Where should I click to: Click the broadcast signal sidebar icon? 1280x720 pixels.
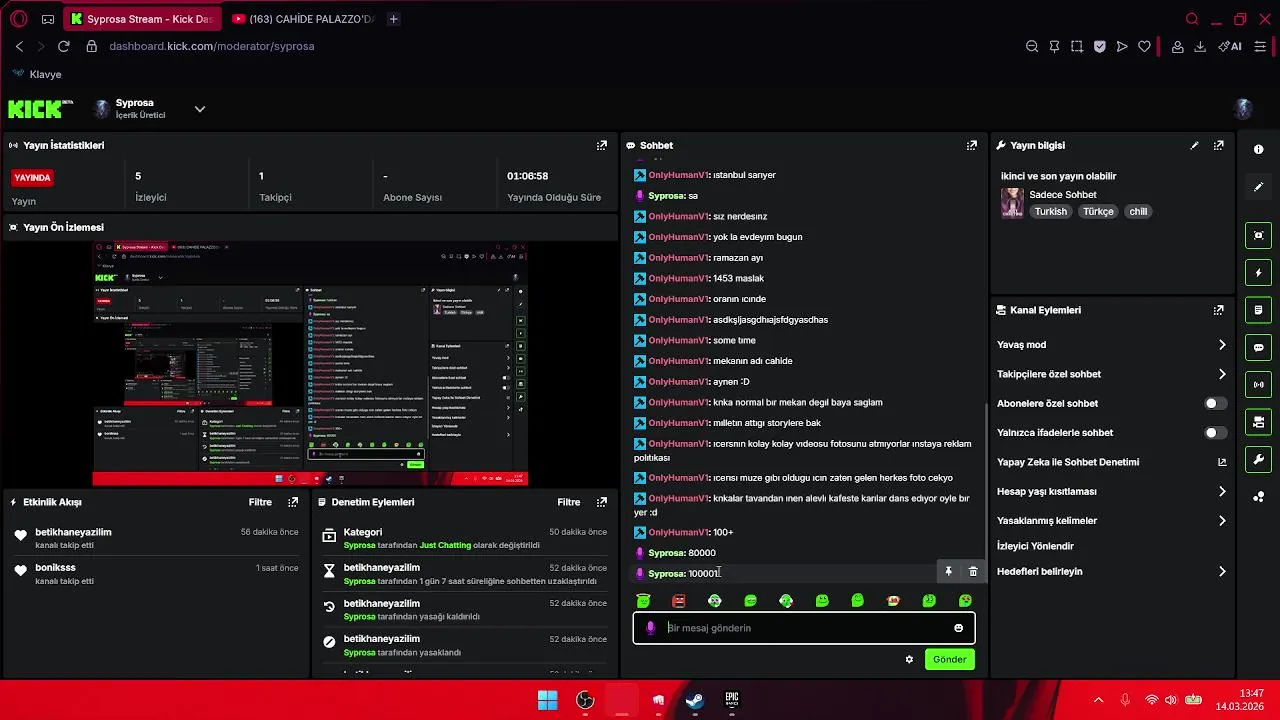tap(1258, 385)
